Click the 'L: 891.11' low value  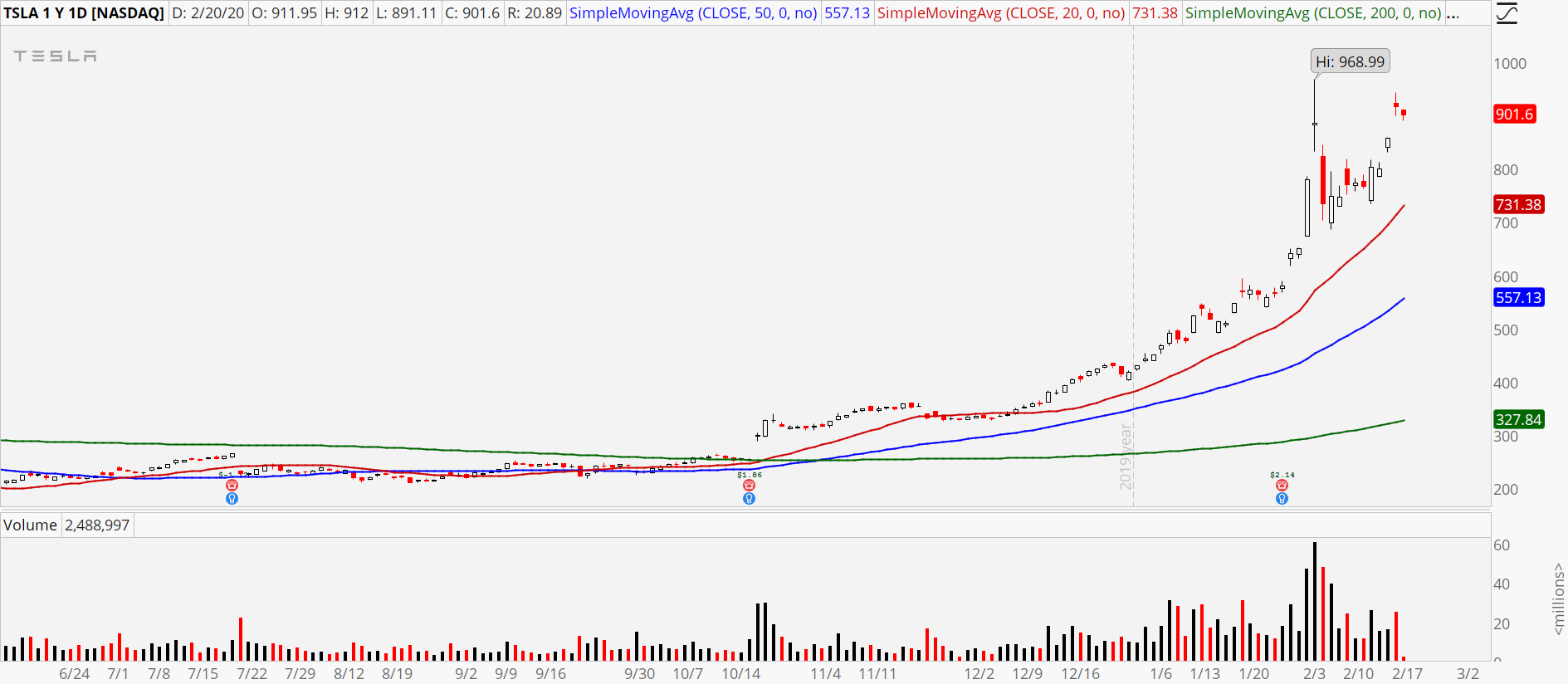407,13
